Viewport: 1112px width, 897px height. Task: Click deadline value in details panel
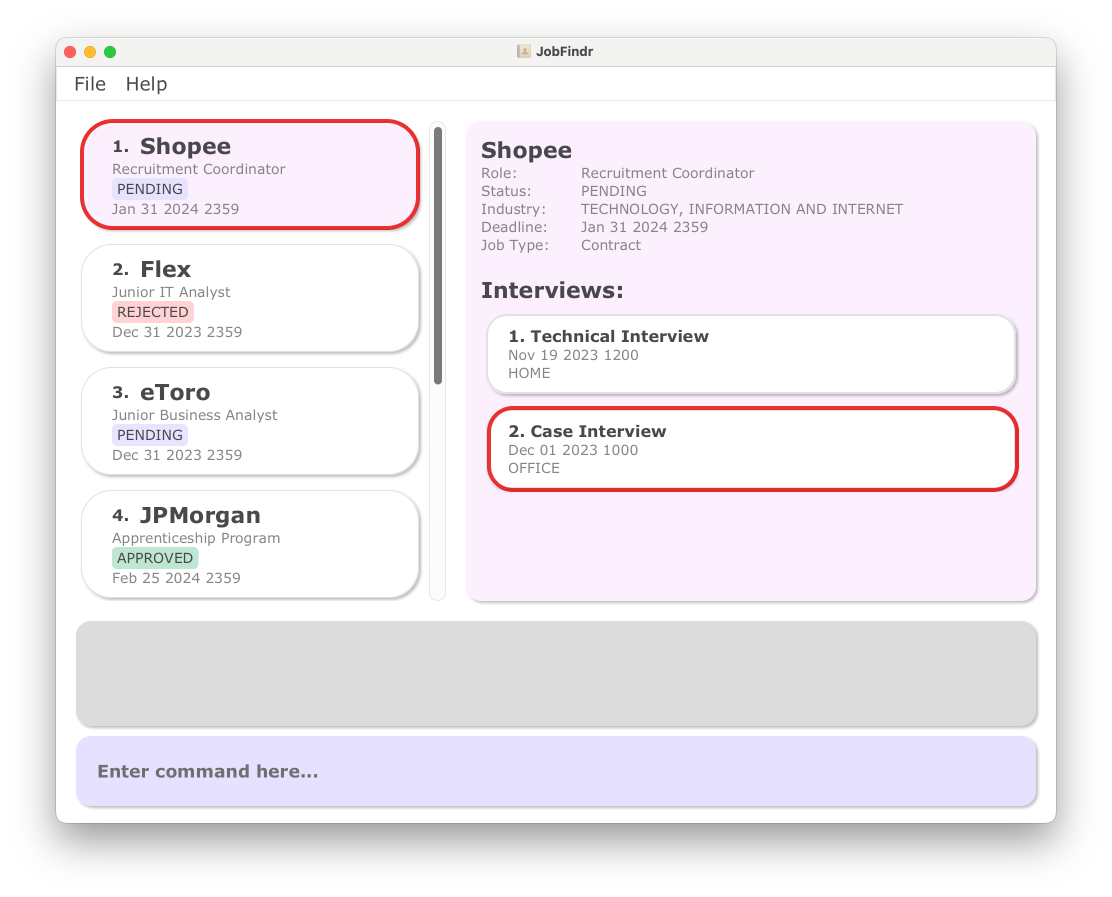click(x=644, y=227)
